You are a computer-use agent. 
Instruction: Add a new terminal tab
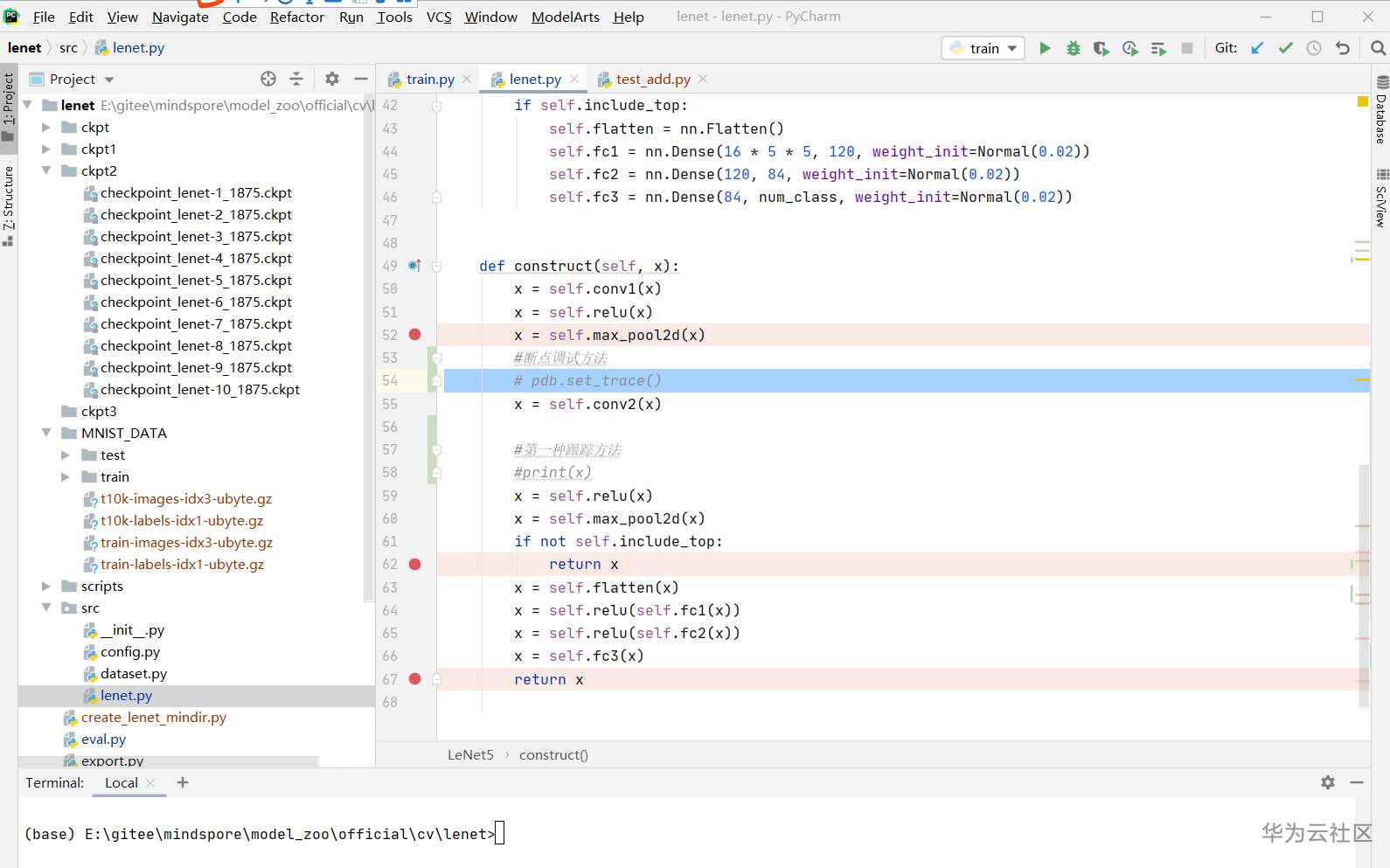coord(183,782)
